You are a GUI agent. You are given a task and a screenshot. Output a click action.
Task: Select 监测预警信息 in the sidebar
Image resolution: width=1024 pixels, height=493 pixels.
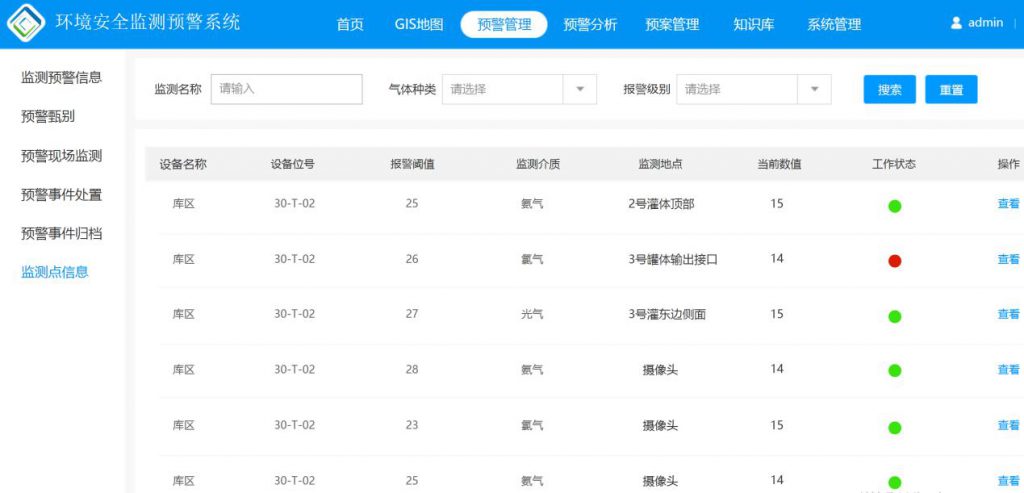(x=61, y=77)
